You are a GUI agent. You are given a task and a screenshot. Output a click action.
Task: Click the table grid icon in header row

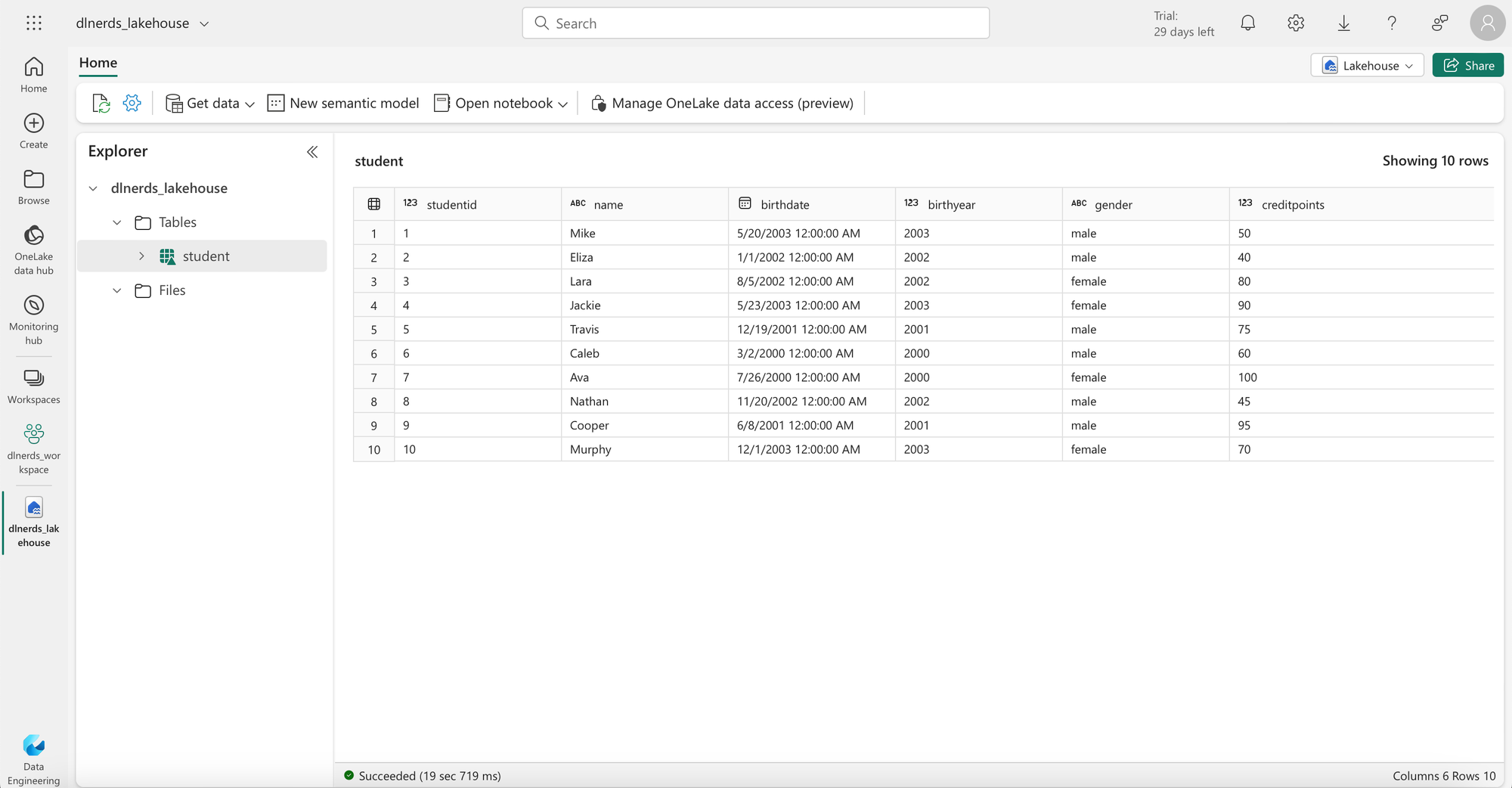pyautogui.click(x=374, y=204)
